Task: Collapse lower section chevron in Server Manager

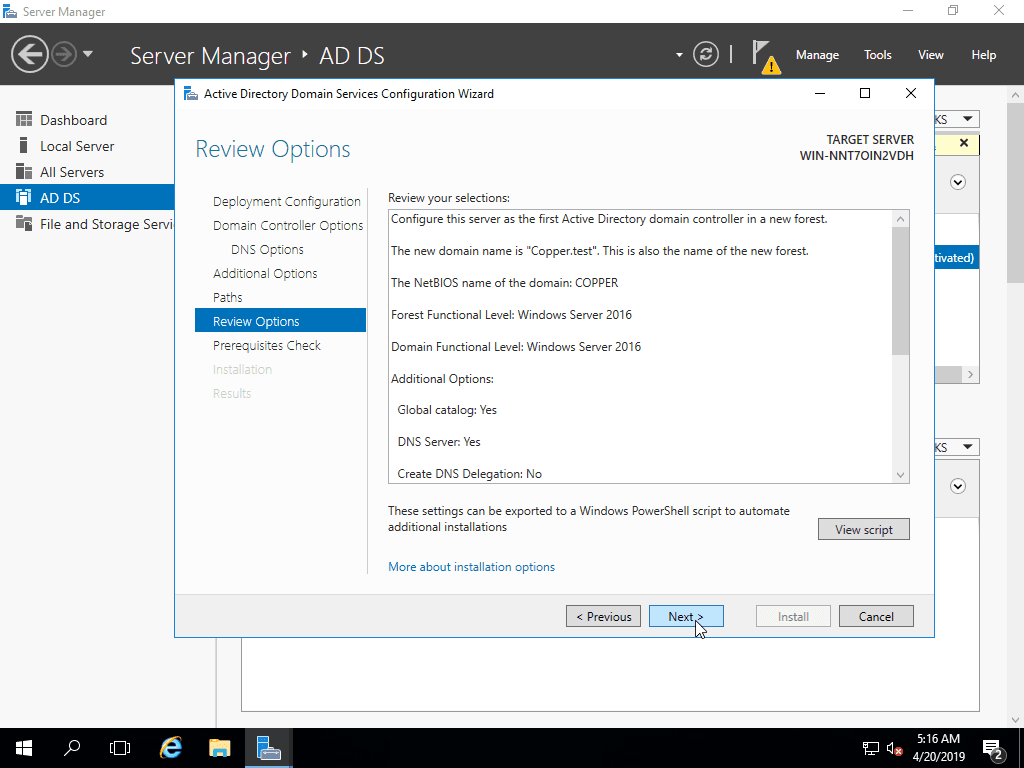Action: pyautogui.click(x=957, y=486)
